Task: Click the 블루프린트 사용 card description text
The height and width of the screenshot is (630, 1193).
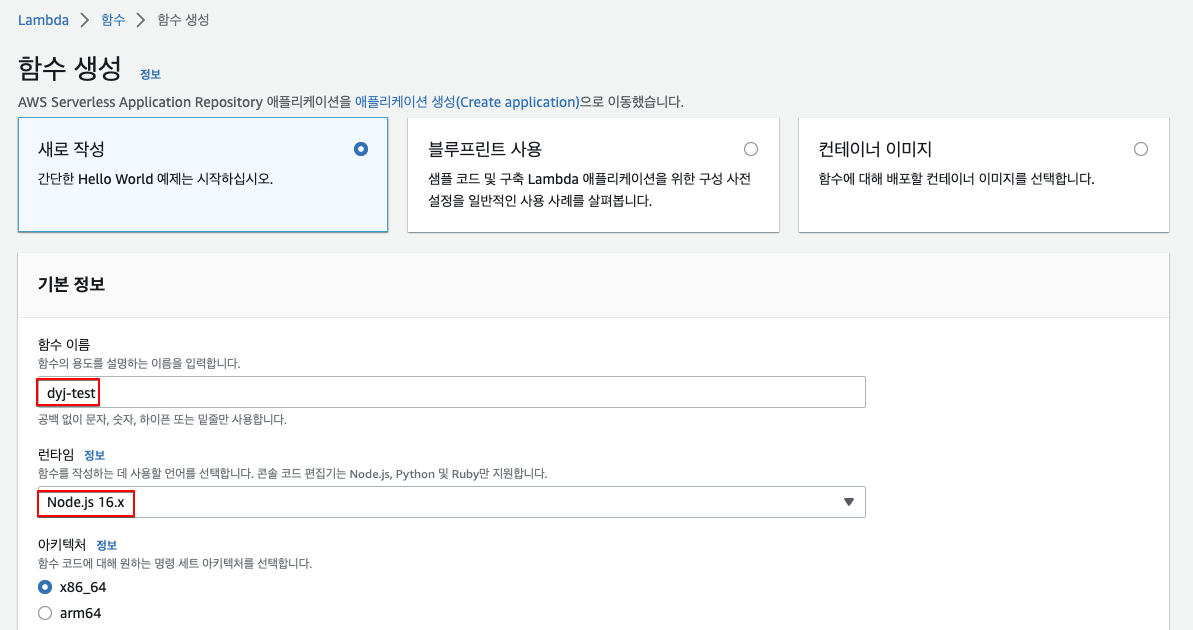Action: [589, 190]
